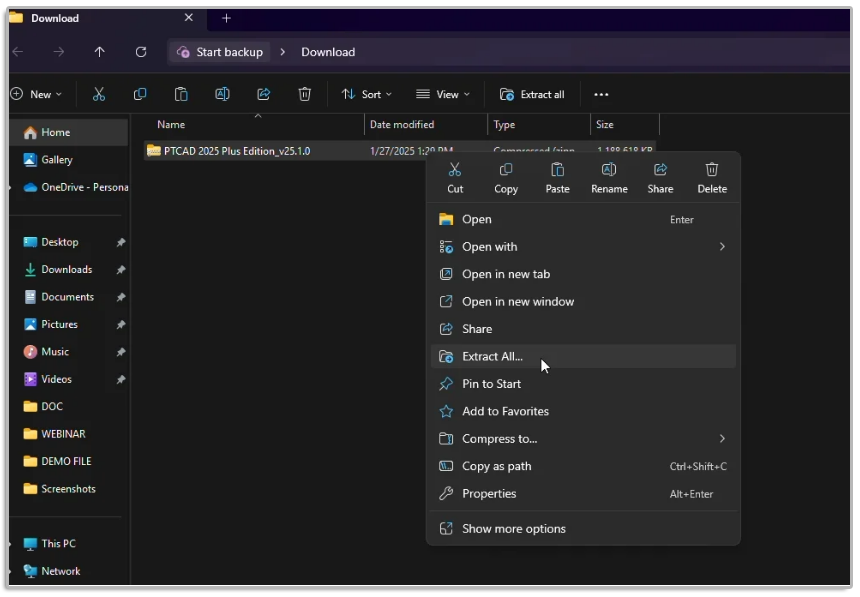Open the View dropdown menu
This screenshot has height=597, width=860.
pos(443,94)
